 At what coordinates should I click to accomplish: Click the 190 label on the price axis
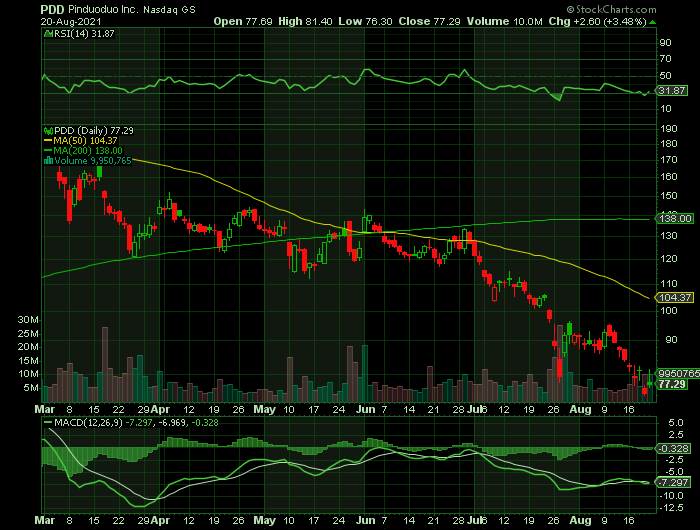point(669,129)
